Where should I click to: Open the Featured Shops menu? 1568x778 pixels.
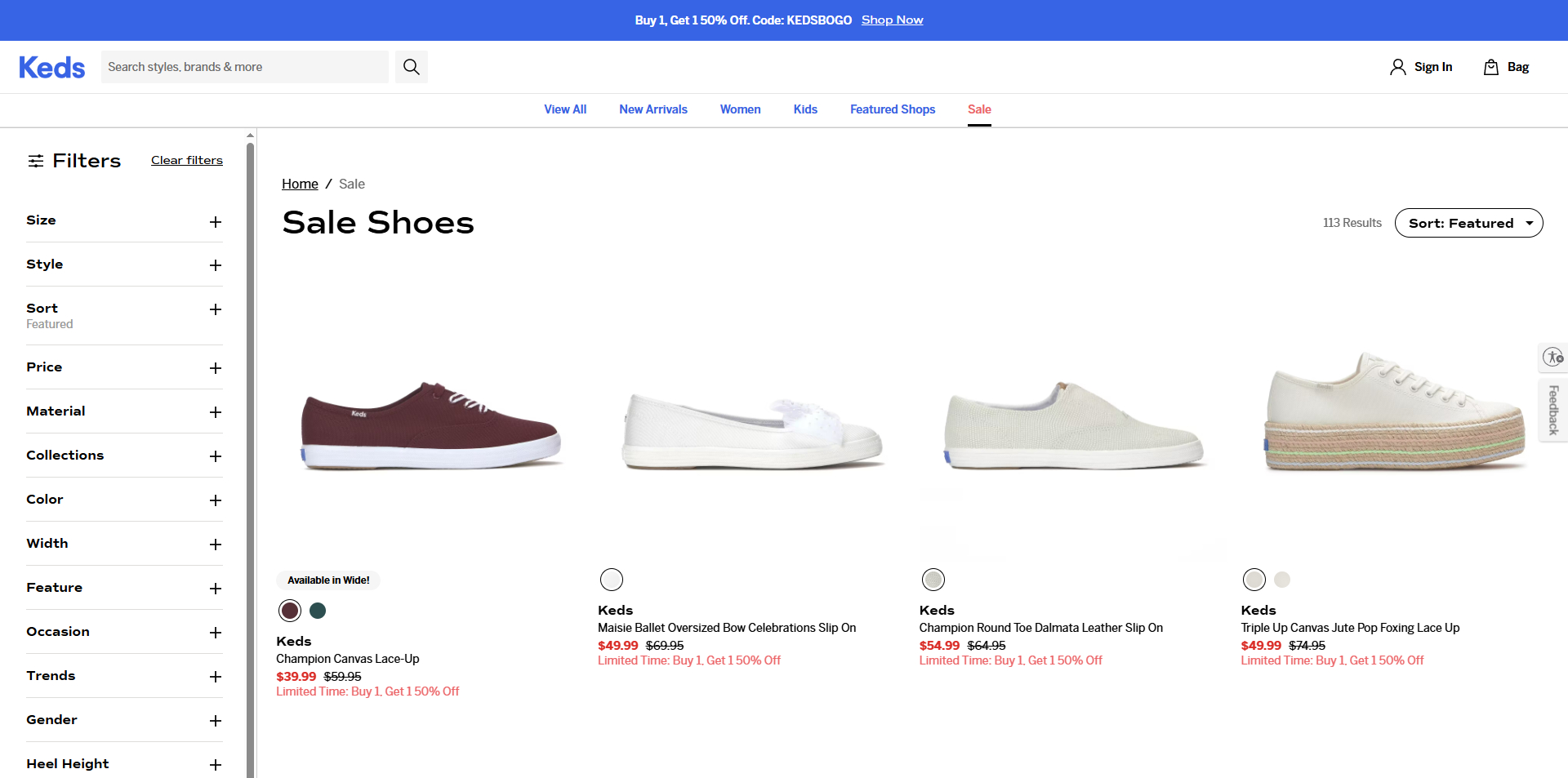pyautogui.click(x=892, y=109)
